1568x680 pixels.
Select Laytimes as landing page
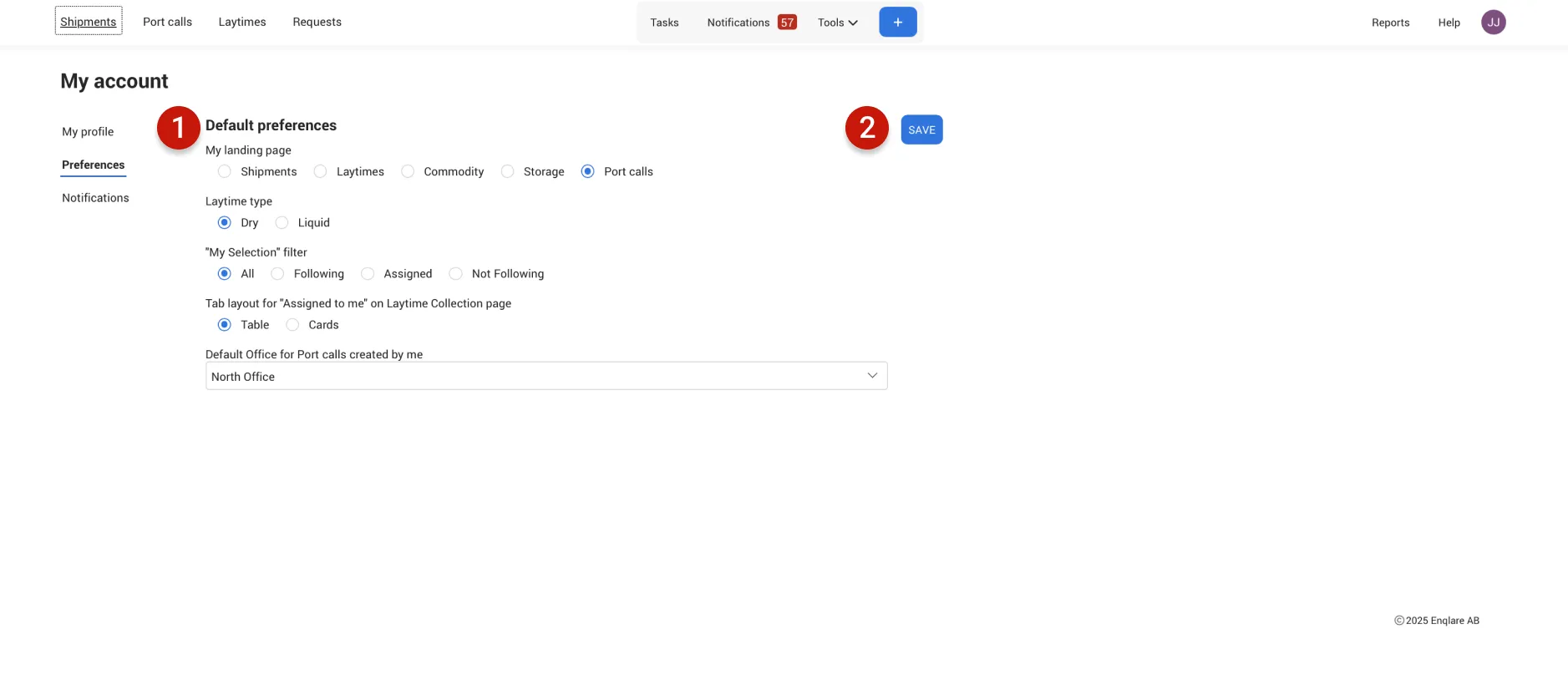point(320,171)
